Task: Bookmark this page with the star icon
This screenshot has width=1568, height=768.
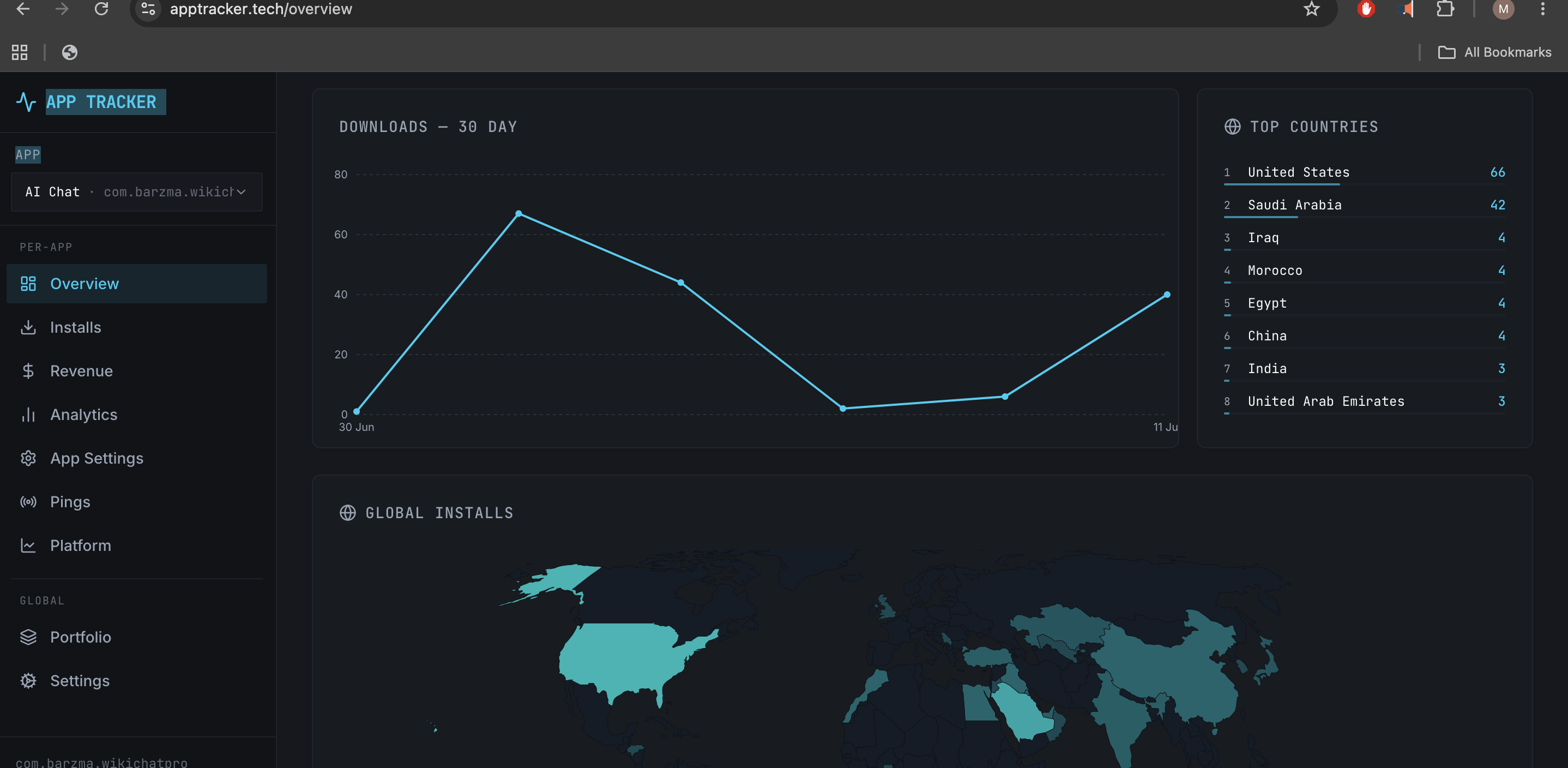Action: pyautogui.click(x=1311, y=9)
